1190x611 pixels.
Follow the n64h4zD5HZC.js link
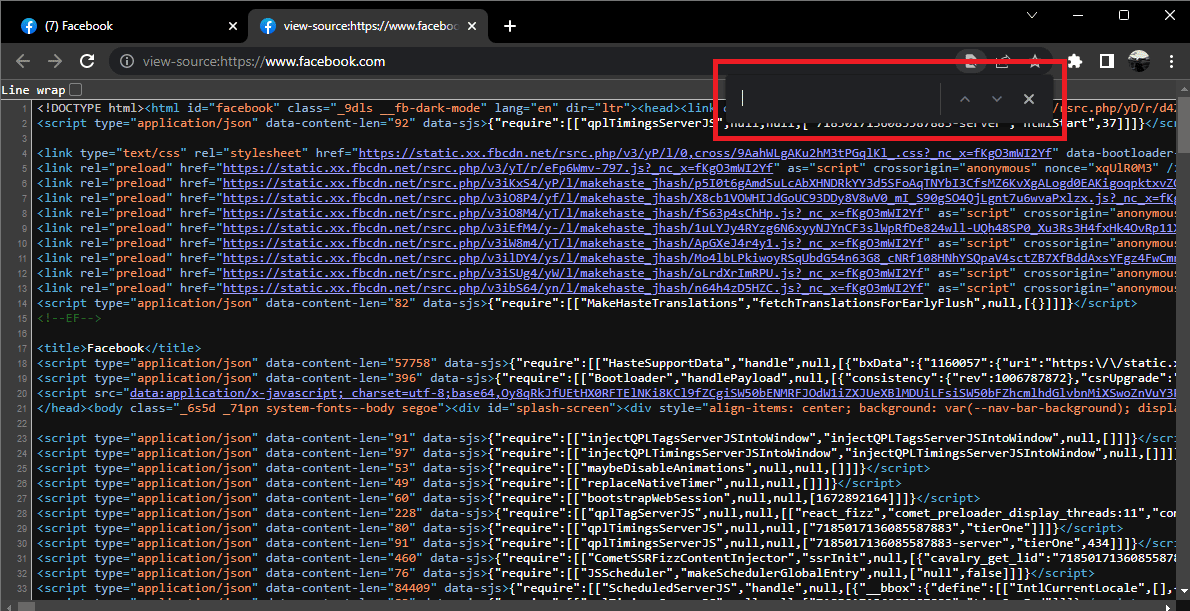coord(573,288)
